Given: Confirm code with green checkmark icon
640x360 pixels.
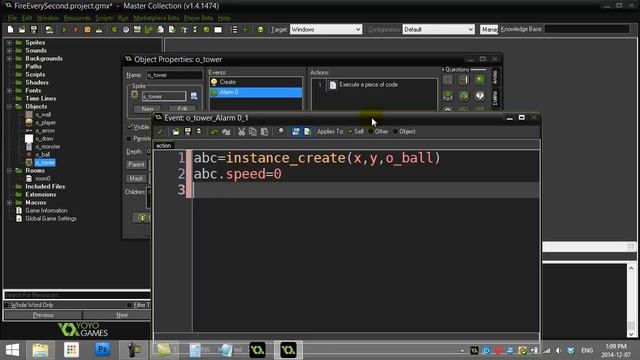Looking at the screenshot, I should point(160,131).
